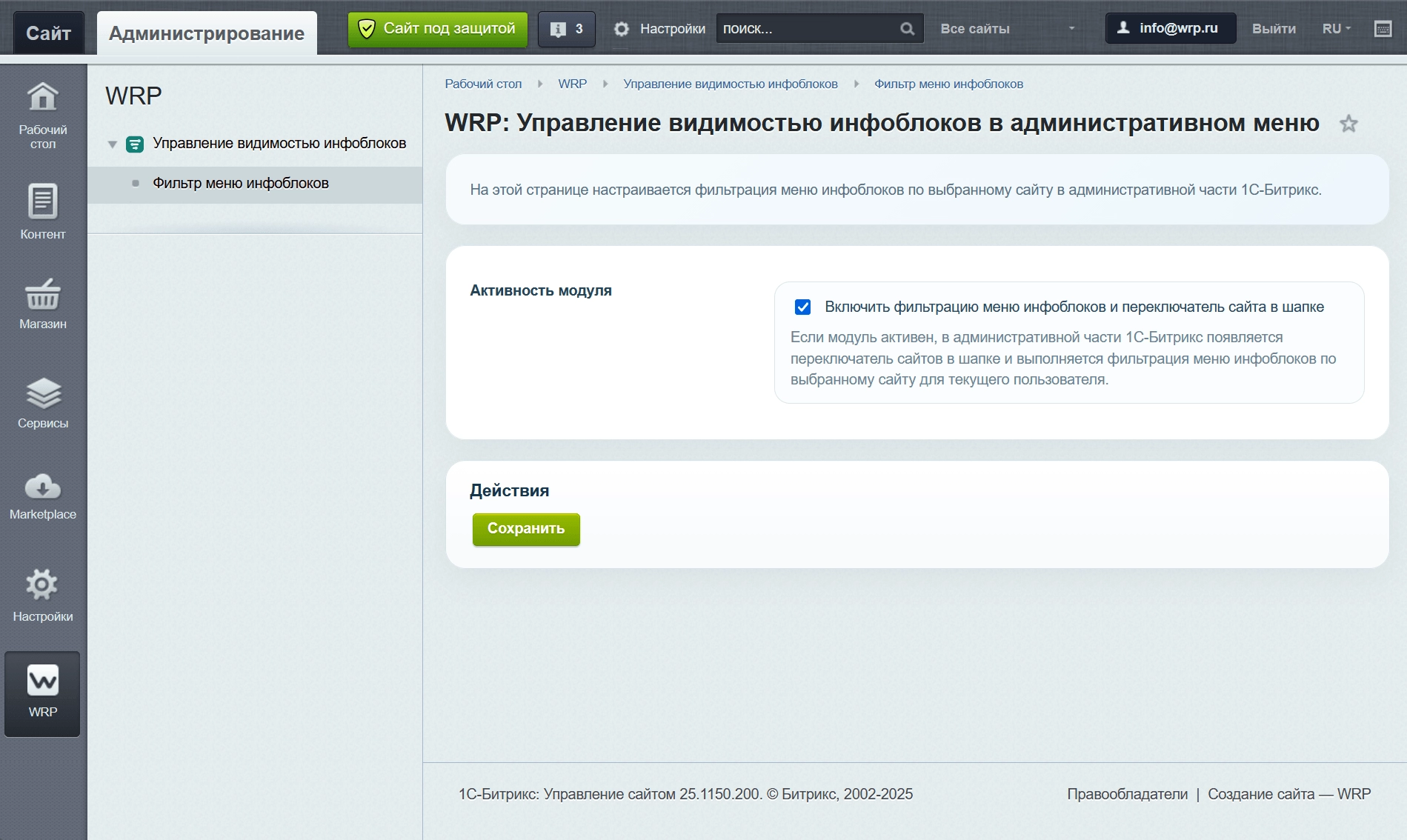Open the info@wrp.ru user profile
Image resolution: width=1407 pixels, height=840 pixels.
[1171, 28]
